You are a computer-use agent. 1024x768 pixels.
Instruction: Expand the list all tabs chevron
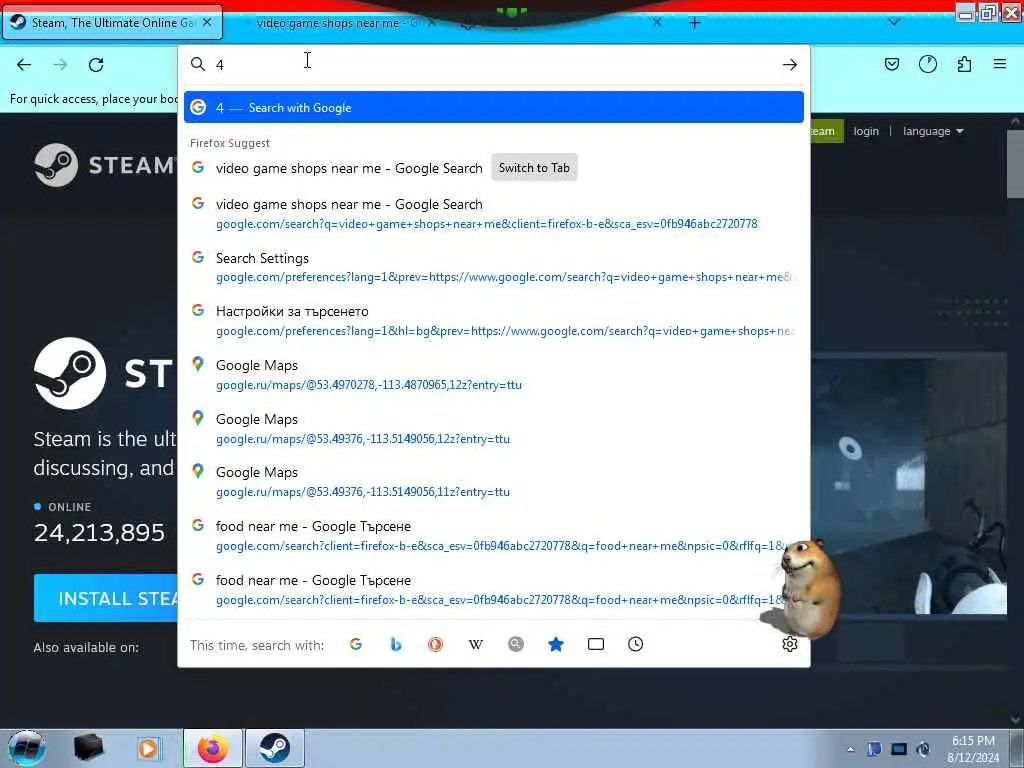[x=894, y=22]
